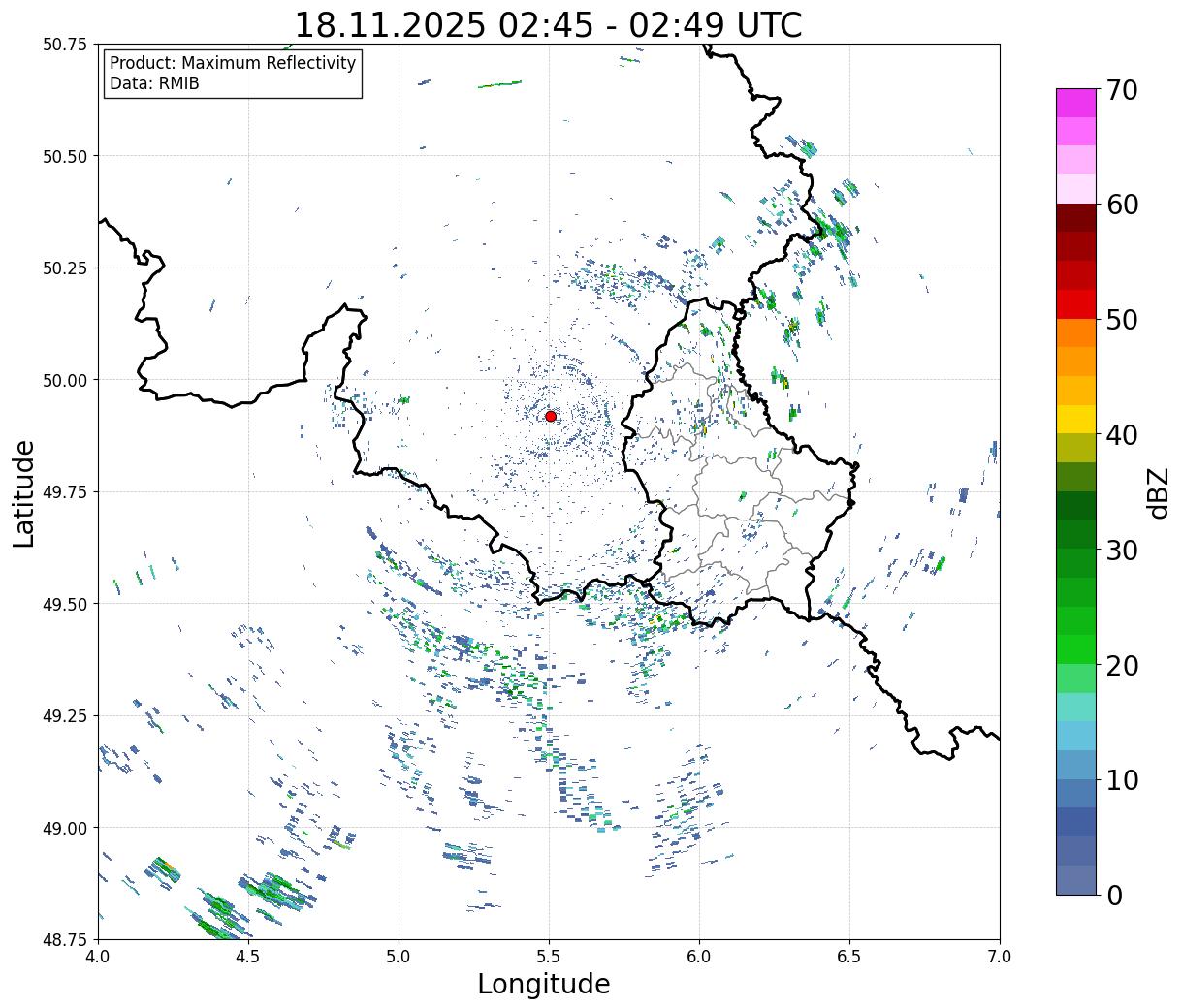Click the "Latitude" axis label
The width and height of the screenshot is (1182, 1008).
(x=24, y=492)
